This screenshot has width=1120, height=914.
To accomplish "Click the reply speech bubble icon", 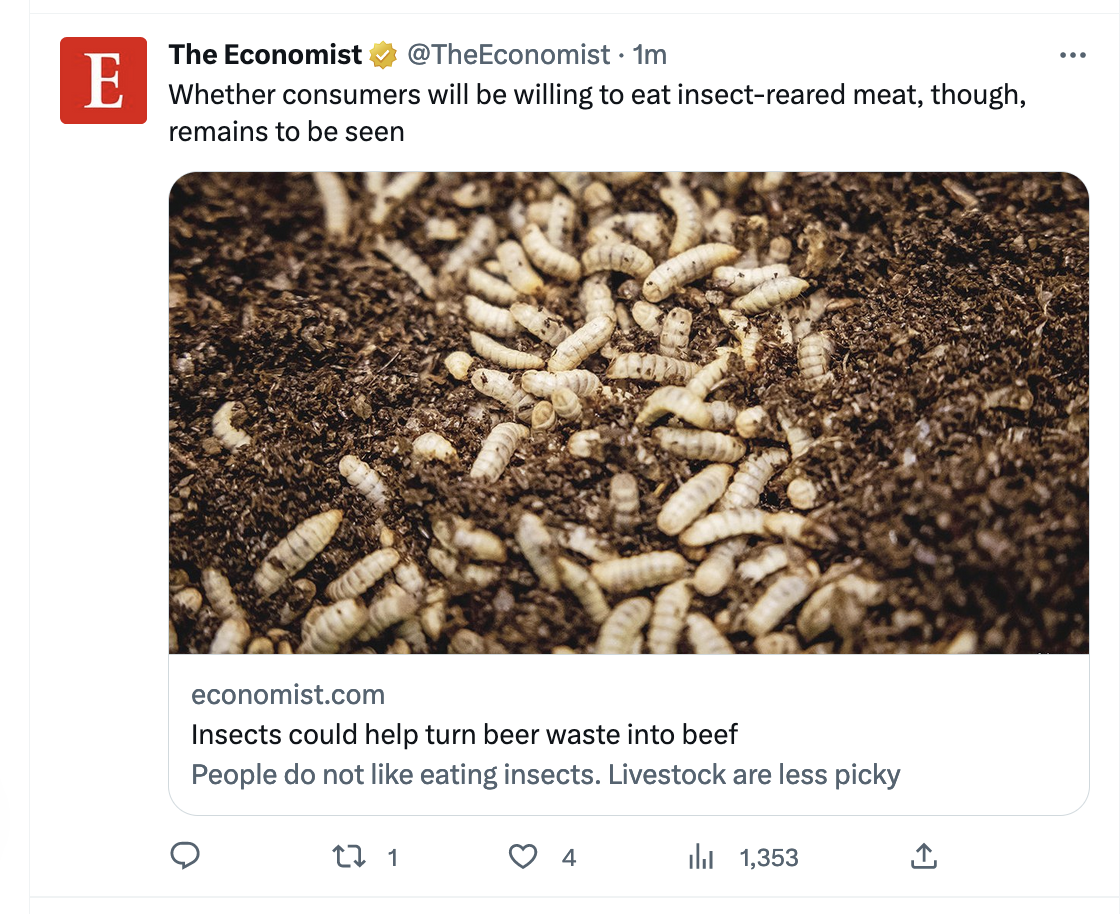I will (x=185, y=856).
